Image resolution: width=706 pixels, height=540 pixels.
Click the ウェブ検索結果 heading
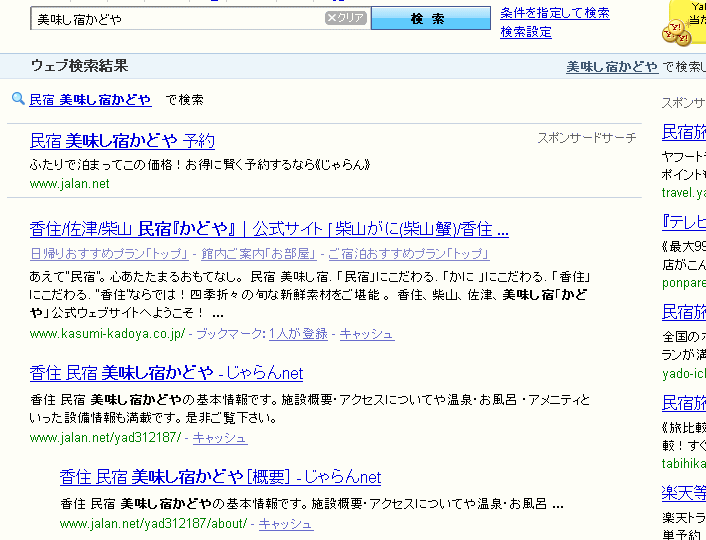79,66
